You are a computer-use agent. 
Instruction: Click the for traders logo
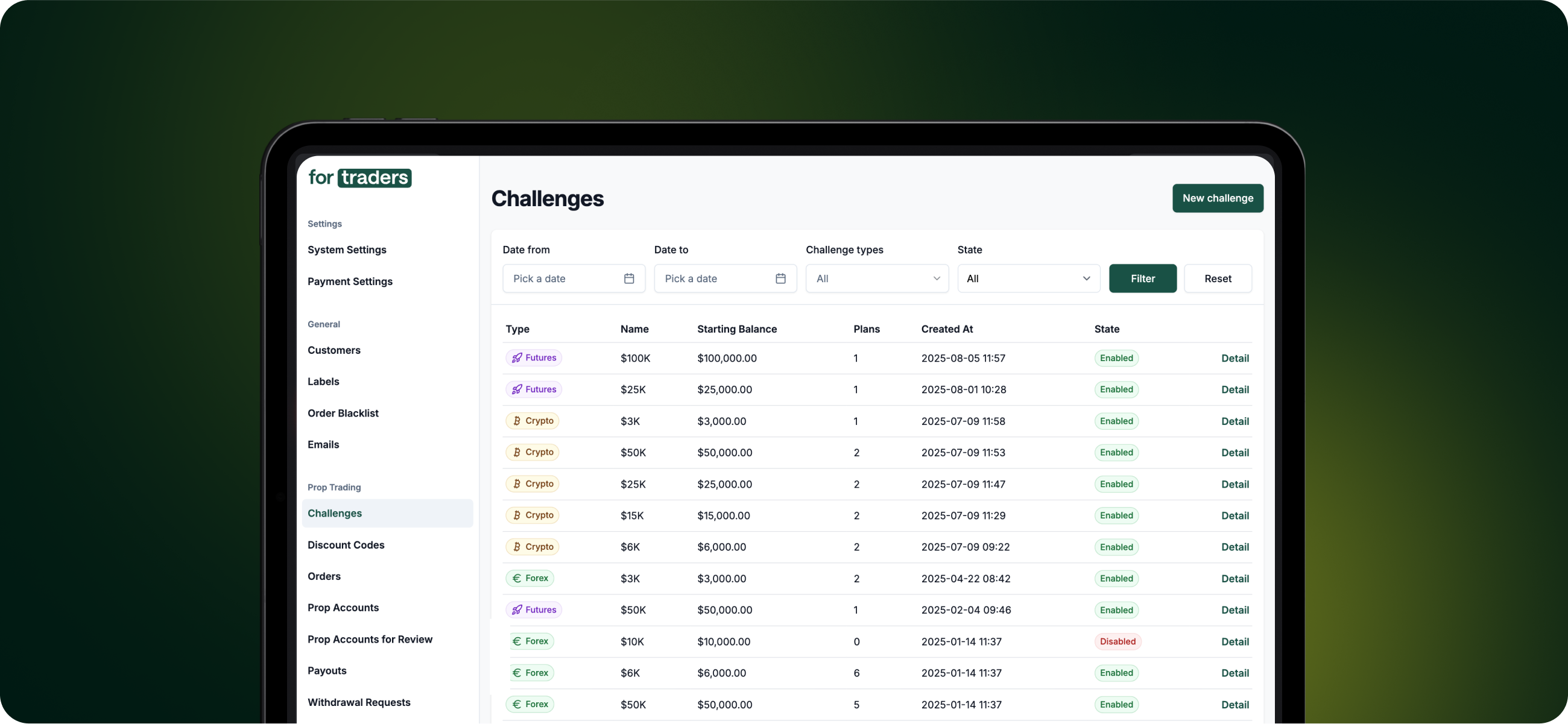pos(360,178)
